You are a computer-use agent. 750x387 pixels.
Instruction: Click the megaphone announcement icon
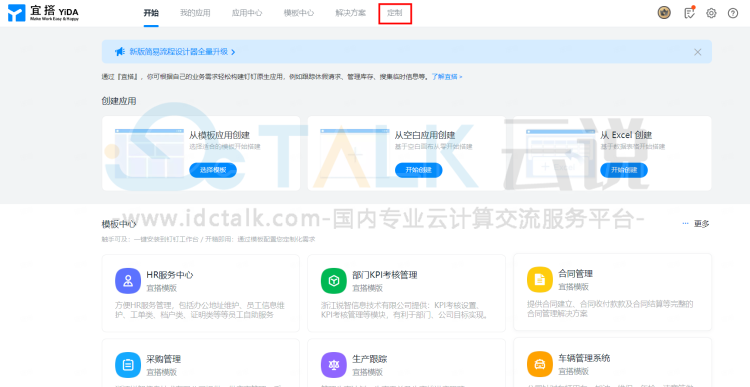120,52
